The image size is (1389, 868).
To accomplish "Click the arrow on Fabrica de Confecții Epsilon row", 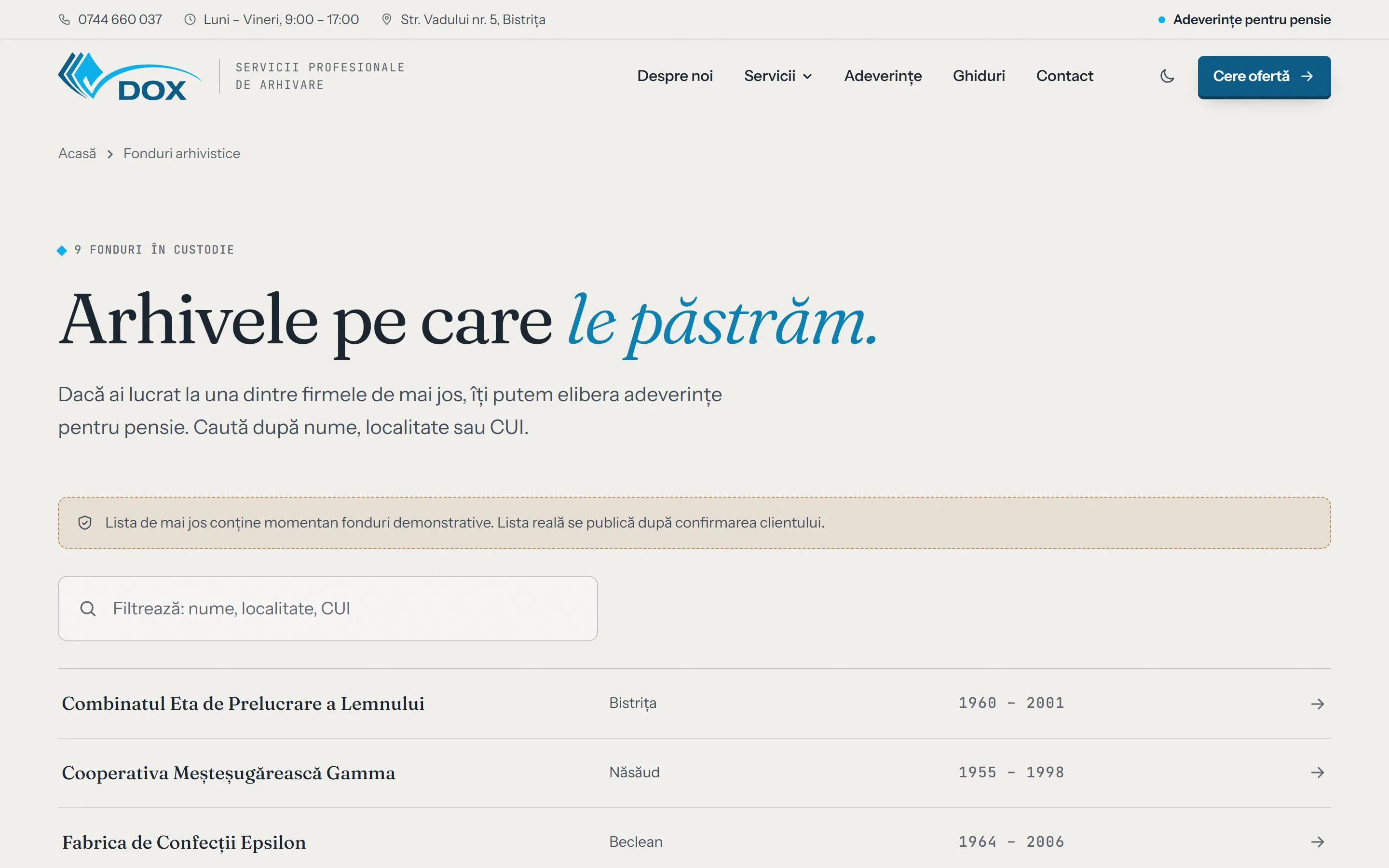I will point(1318,842).
